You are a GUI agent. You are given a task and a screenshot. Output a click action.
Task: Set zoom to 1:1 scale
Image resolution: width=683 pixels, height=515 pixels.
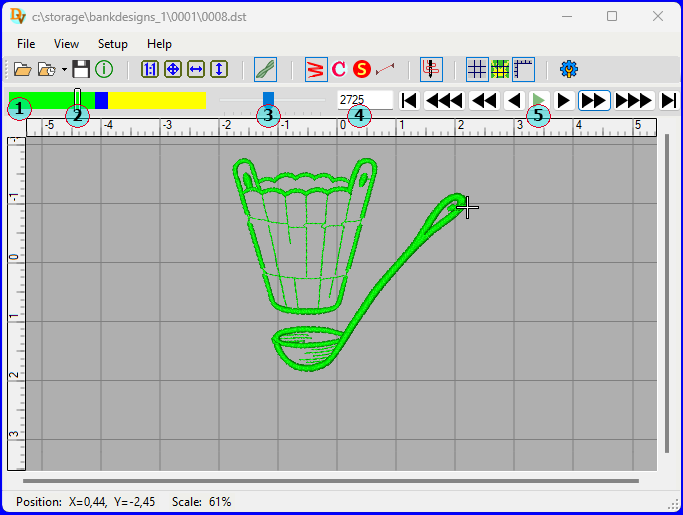click(150, 69)
